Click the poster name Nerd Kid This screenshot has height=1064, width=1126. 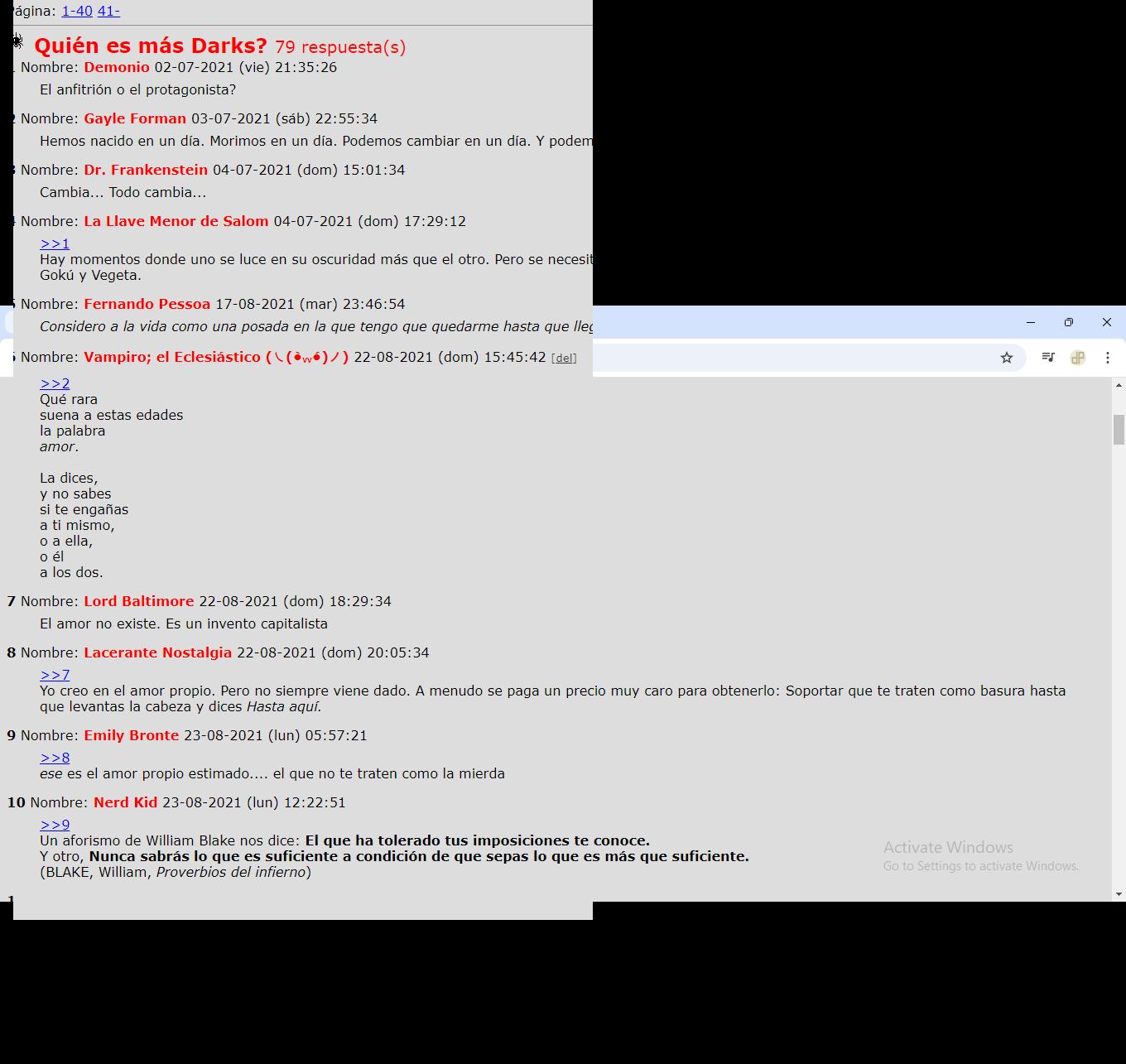pyautogui.click(x=125, y=802)
